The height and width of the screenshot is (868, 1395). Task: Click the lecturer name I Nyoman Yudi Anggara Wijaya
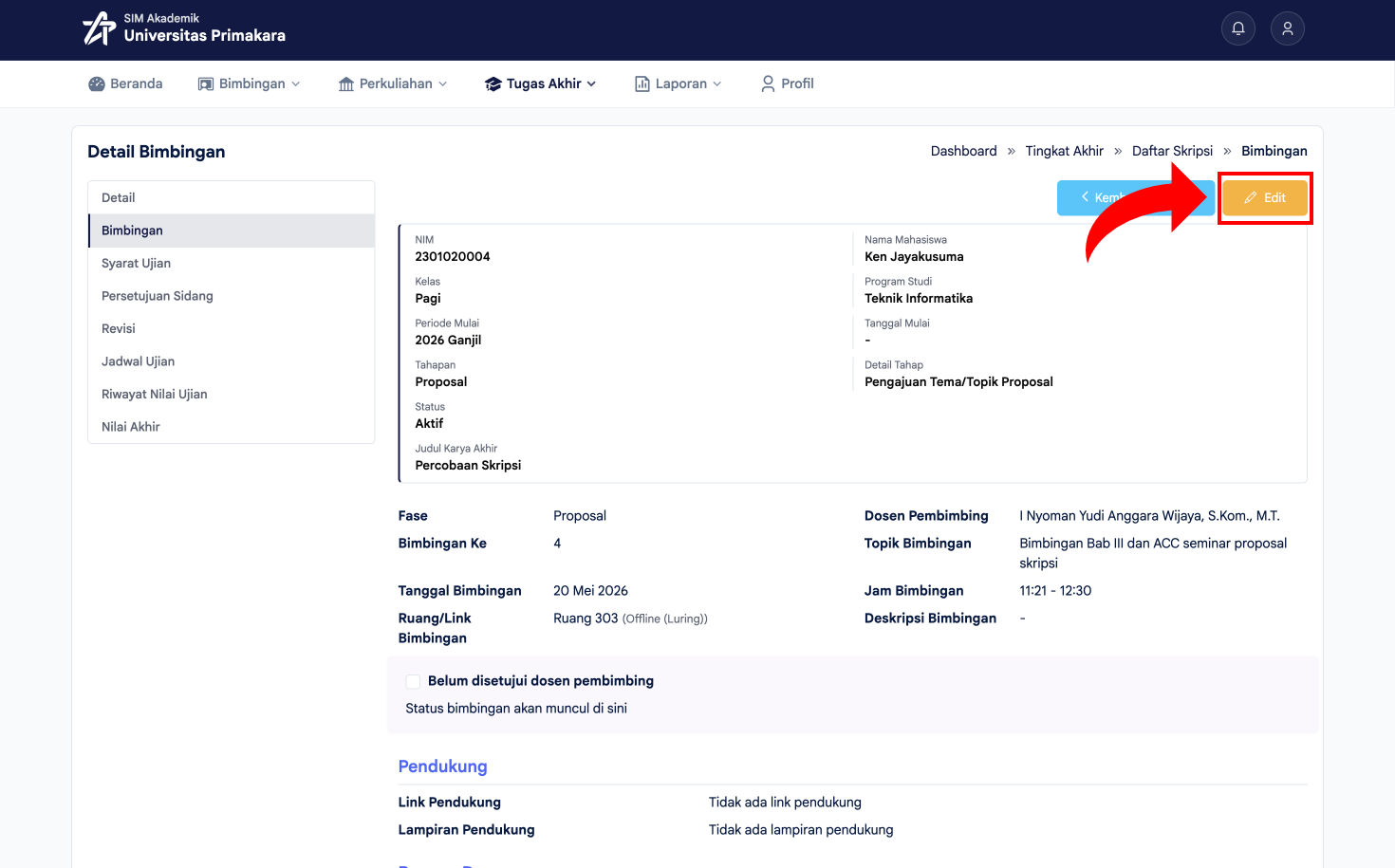pyautogui.click(x=1149, y=516)
